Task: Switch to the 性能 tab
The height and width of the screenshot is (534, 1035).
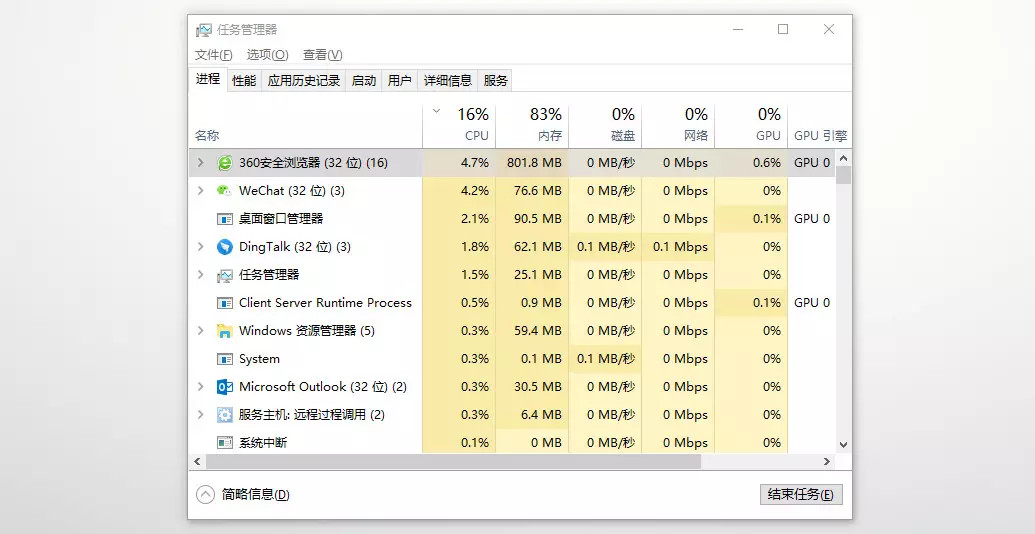Action: (x=244, y=81)
